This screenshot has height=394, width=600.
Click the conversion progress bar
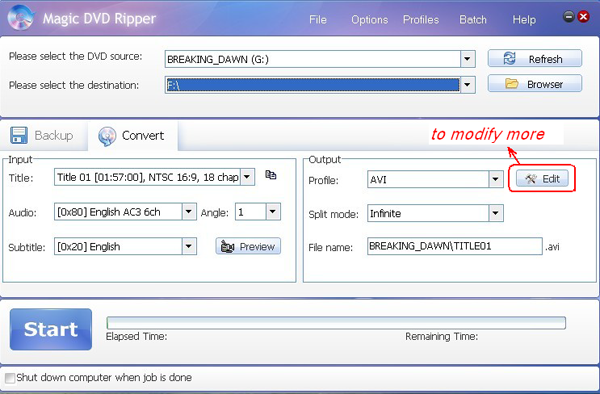[336, 323]
